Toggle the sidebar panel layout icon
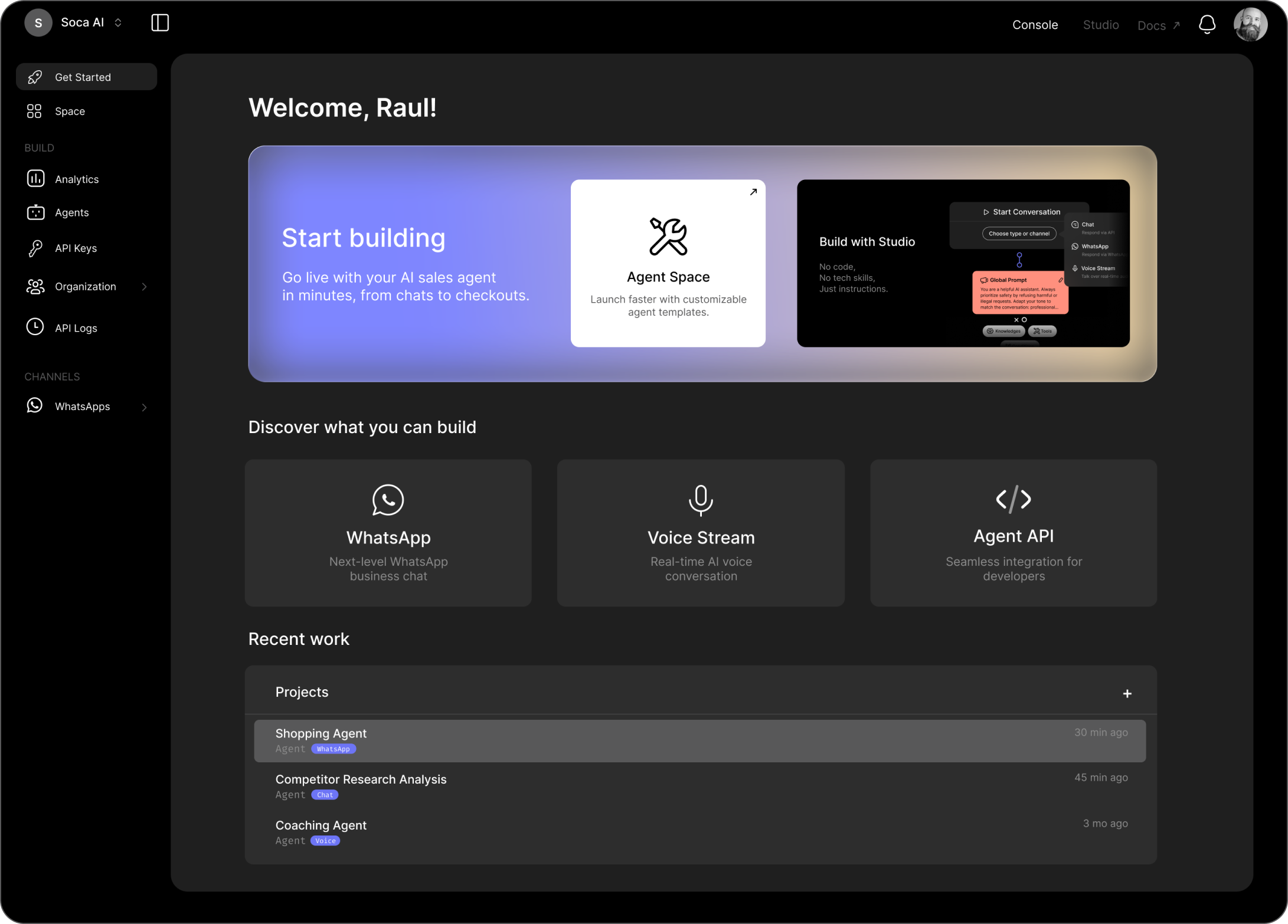 pos(160,23)
